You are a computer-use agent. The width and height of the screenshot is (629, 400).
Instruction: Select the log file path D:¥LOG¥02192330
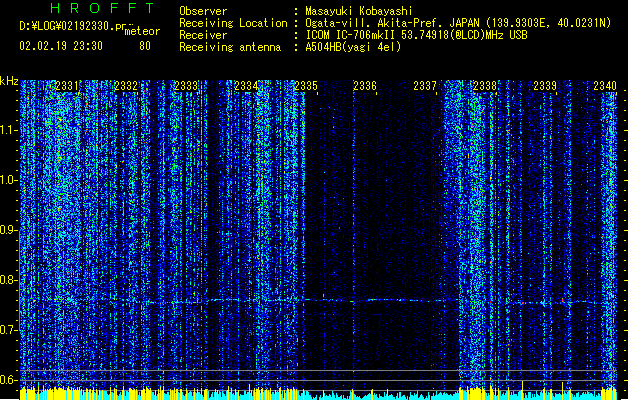point(67,26)
